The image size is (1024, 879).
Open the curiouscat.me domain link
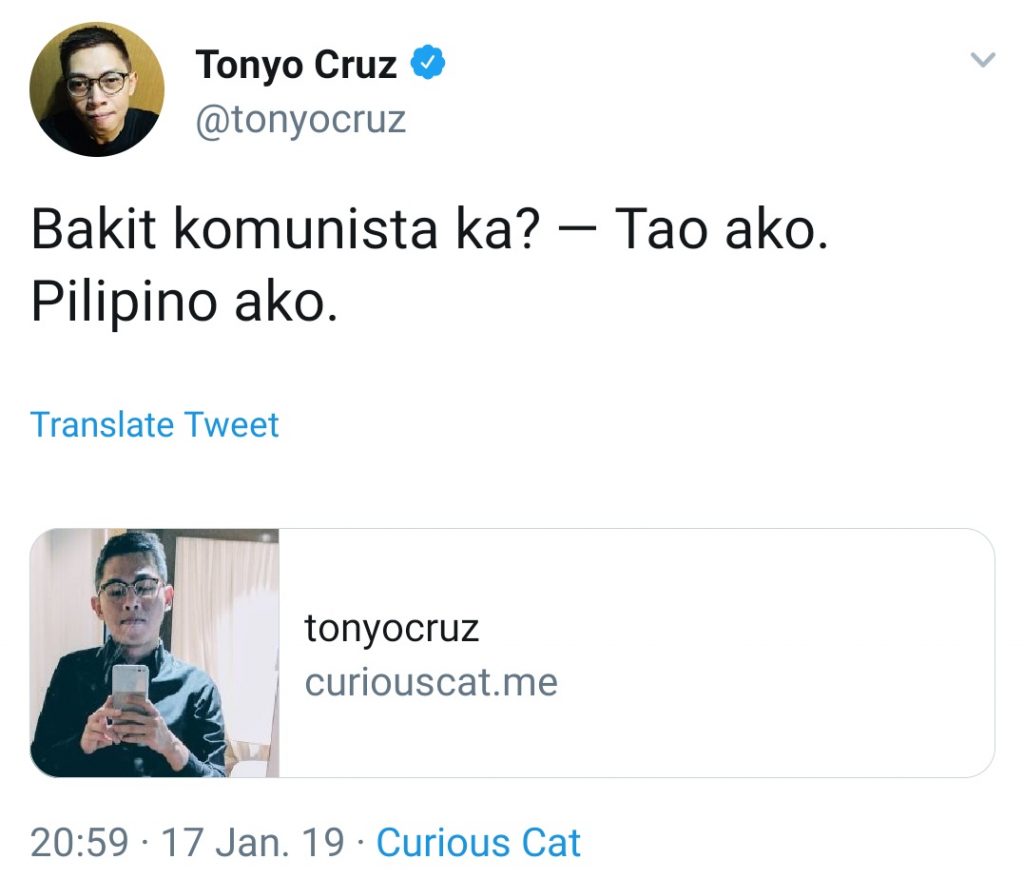point(431,683)
